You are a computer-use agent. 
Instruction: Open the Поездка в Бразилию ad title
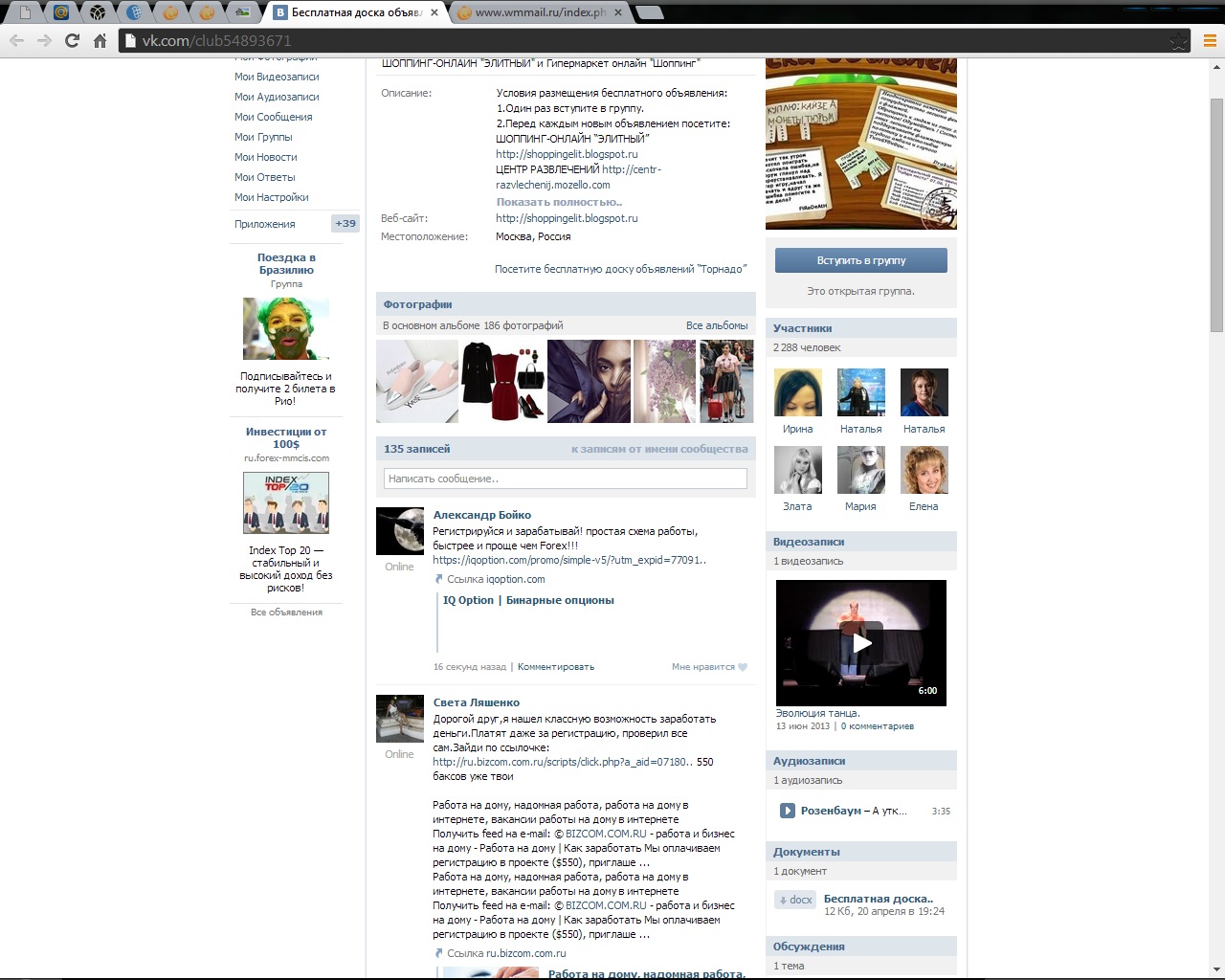click(x=286, y=263)
